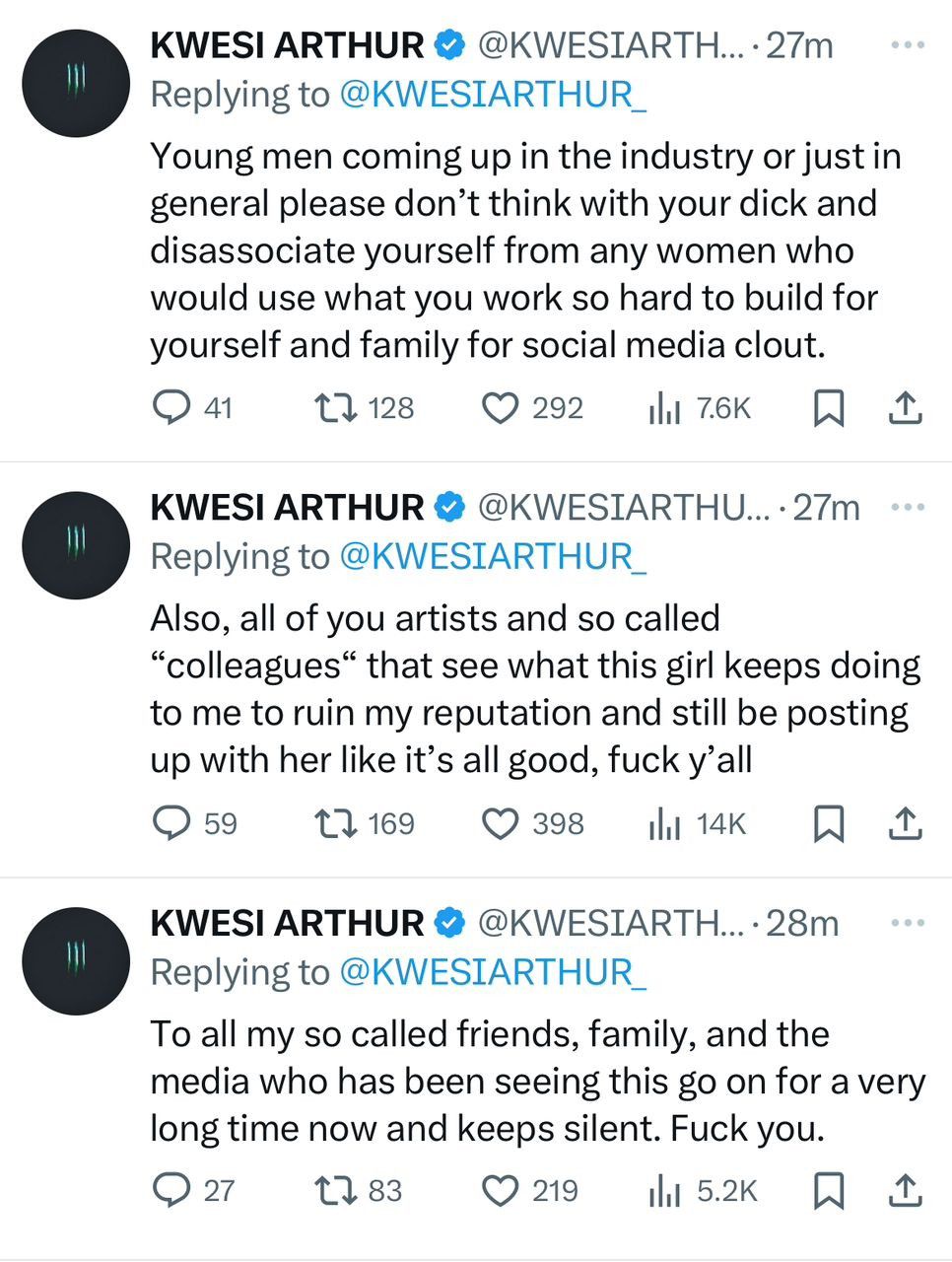Like the tweet with 219 likes
The width and height of the screenshot is (952, 1262).
[x=500, y=1191]
